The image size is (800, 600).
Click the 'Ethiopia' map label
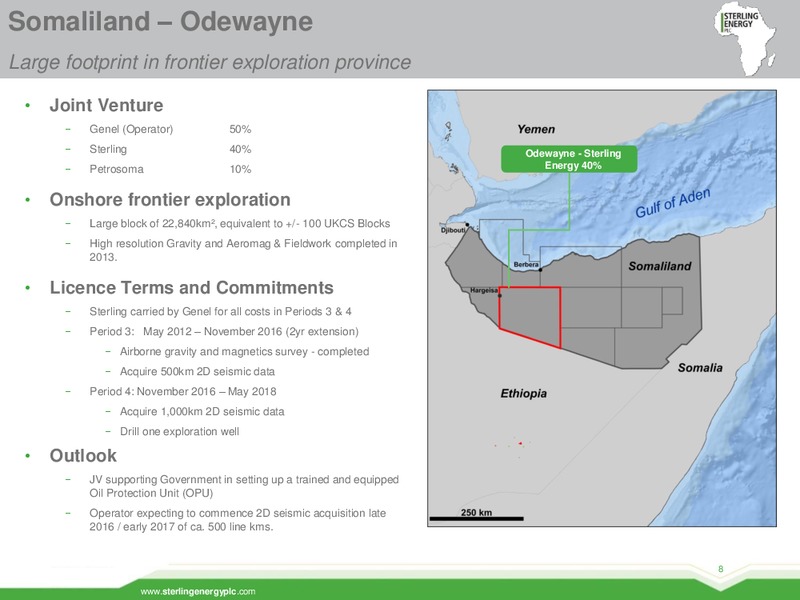click(523, 394)
